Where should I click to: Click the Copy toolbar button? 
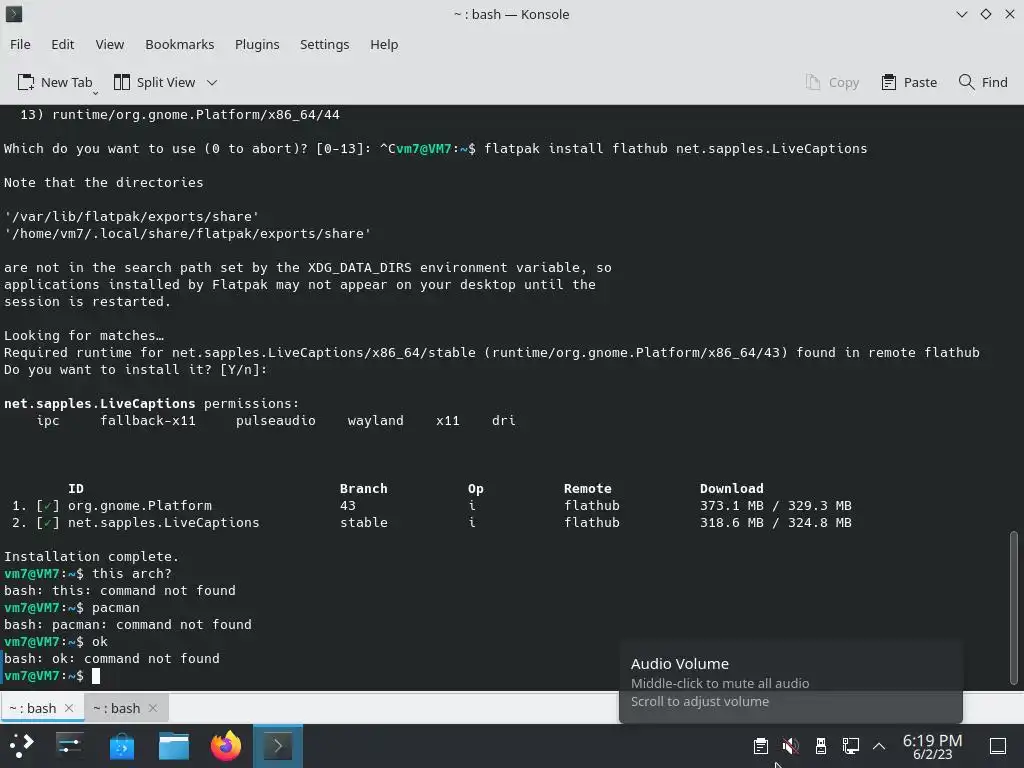(832, 82)
